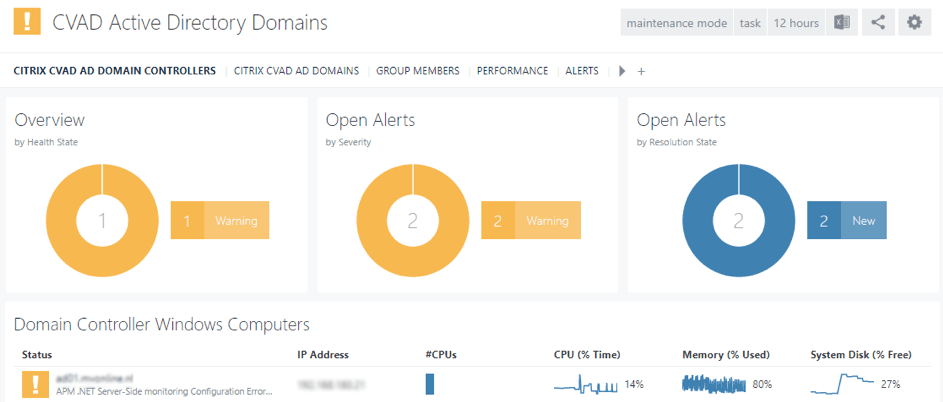Click the orange Overview health state donut chart
Image resolution: width=943 pixels, height=402 pixels.
click(x=102, y=221)
